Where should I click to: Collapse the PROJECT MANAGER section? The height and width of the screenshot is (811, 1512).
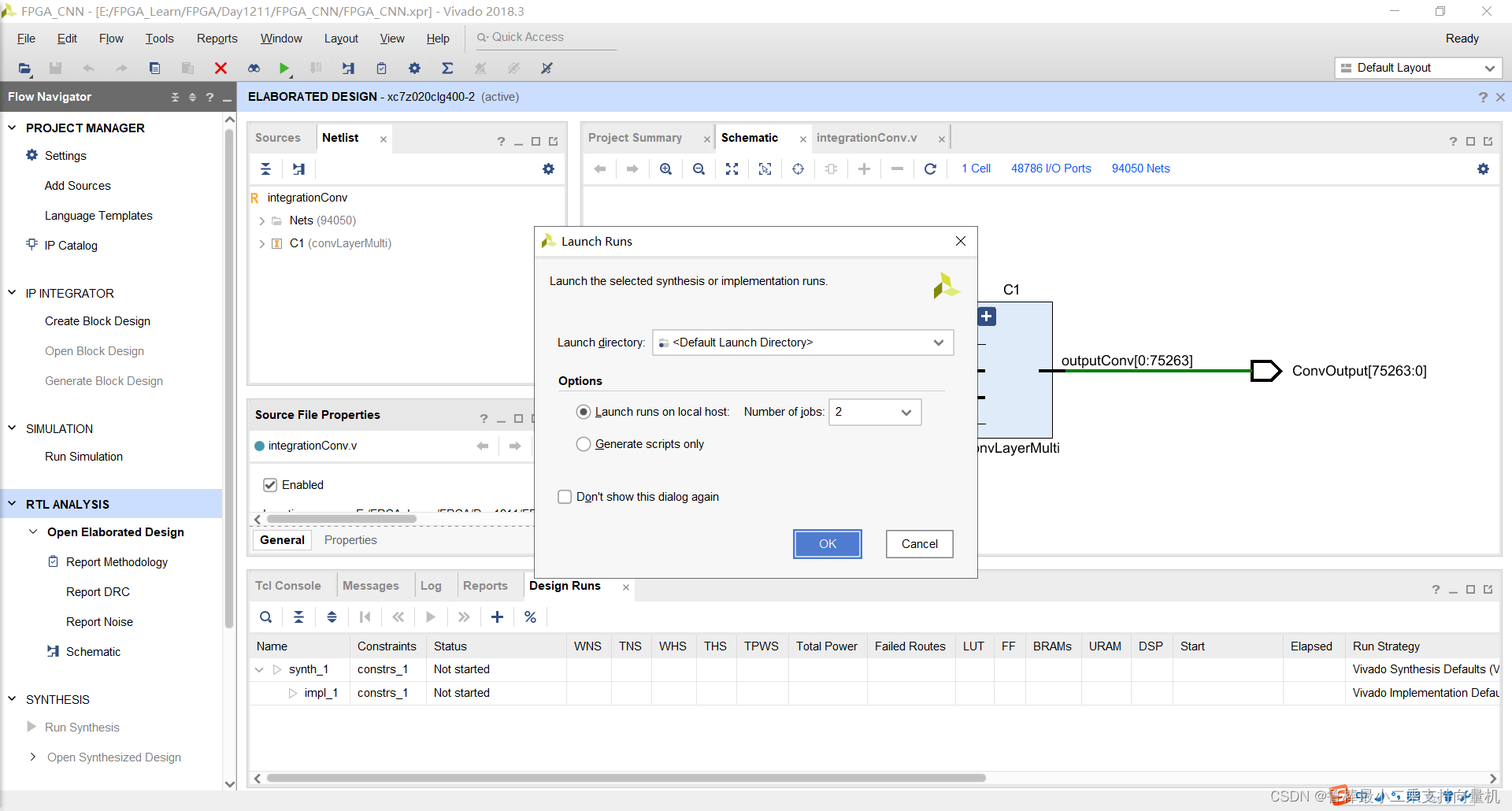(x=13, y=128)
